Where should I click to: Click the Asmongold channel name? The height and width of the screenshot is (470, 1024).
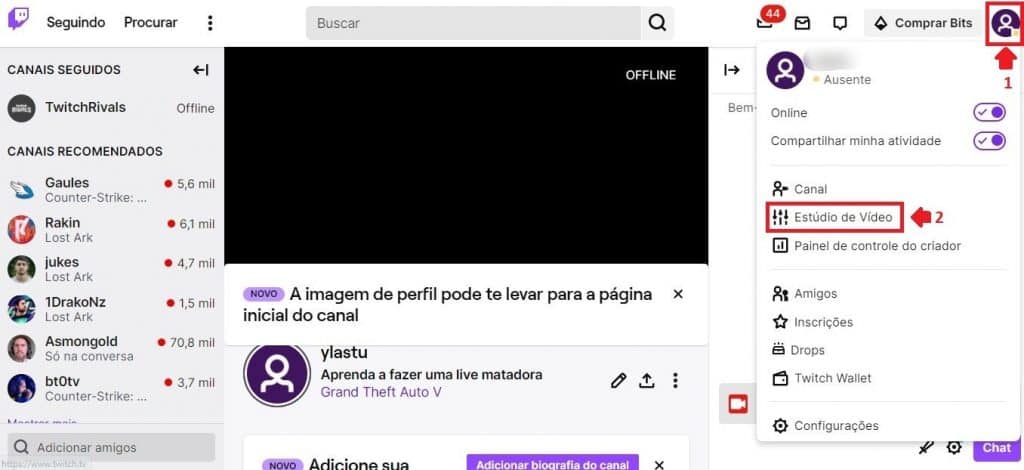click(82, 341)
